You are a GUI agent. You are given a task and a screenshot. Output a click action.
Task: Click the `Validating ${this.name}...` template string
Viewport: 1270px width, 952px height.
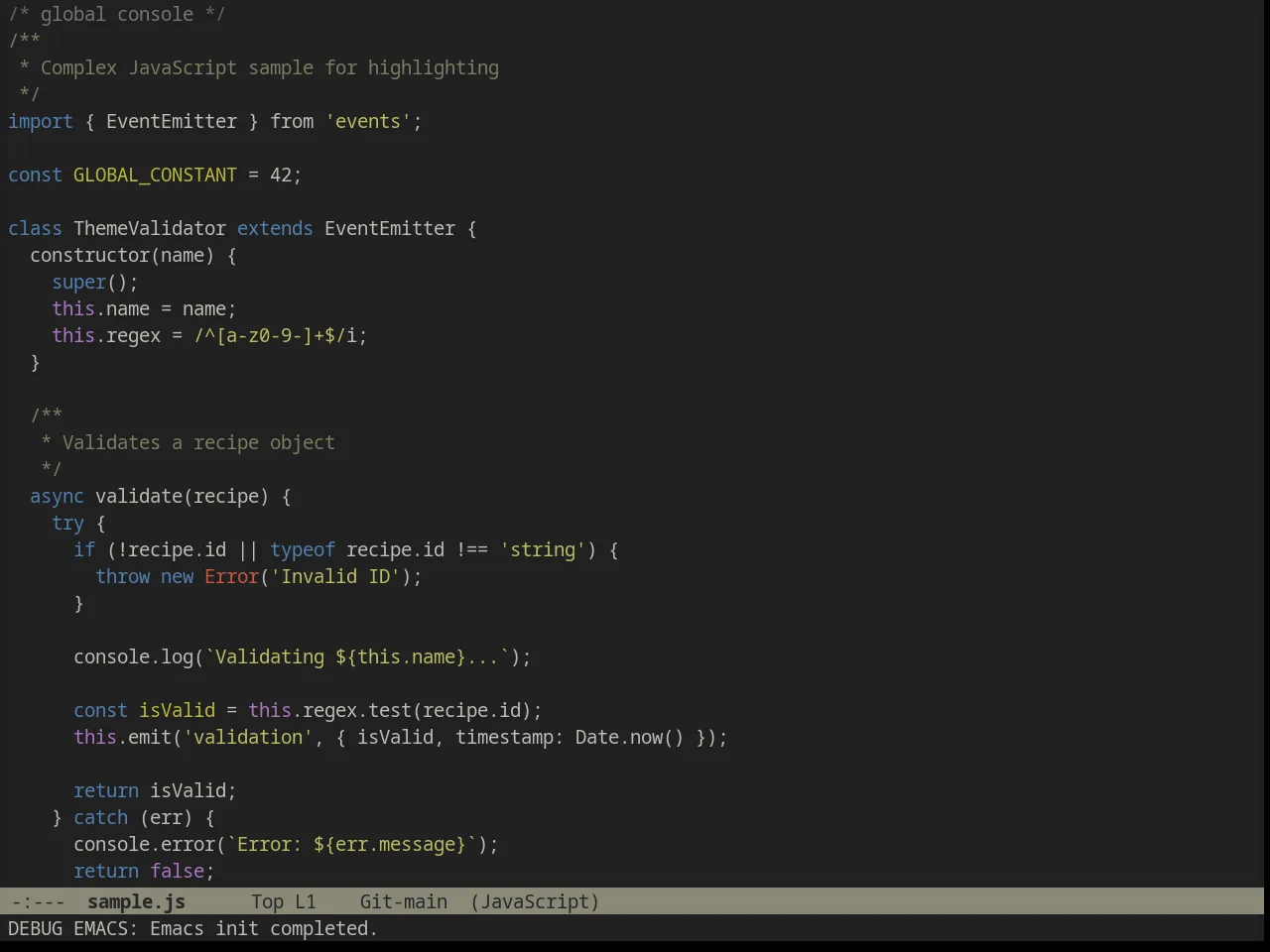click(357, 656)
